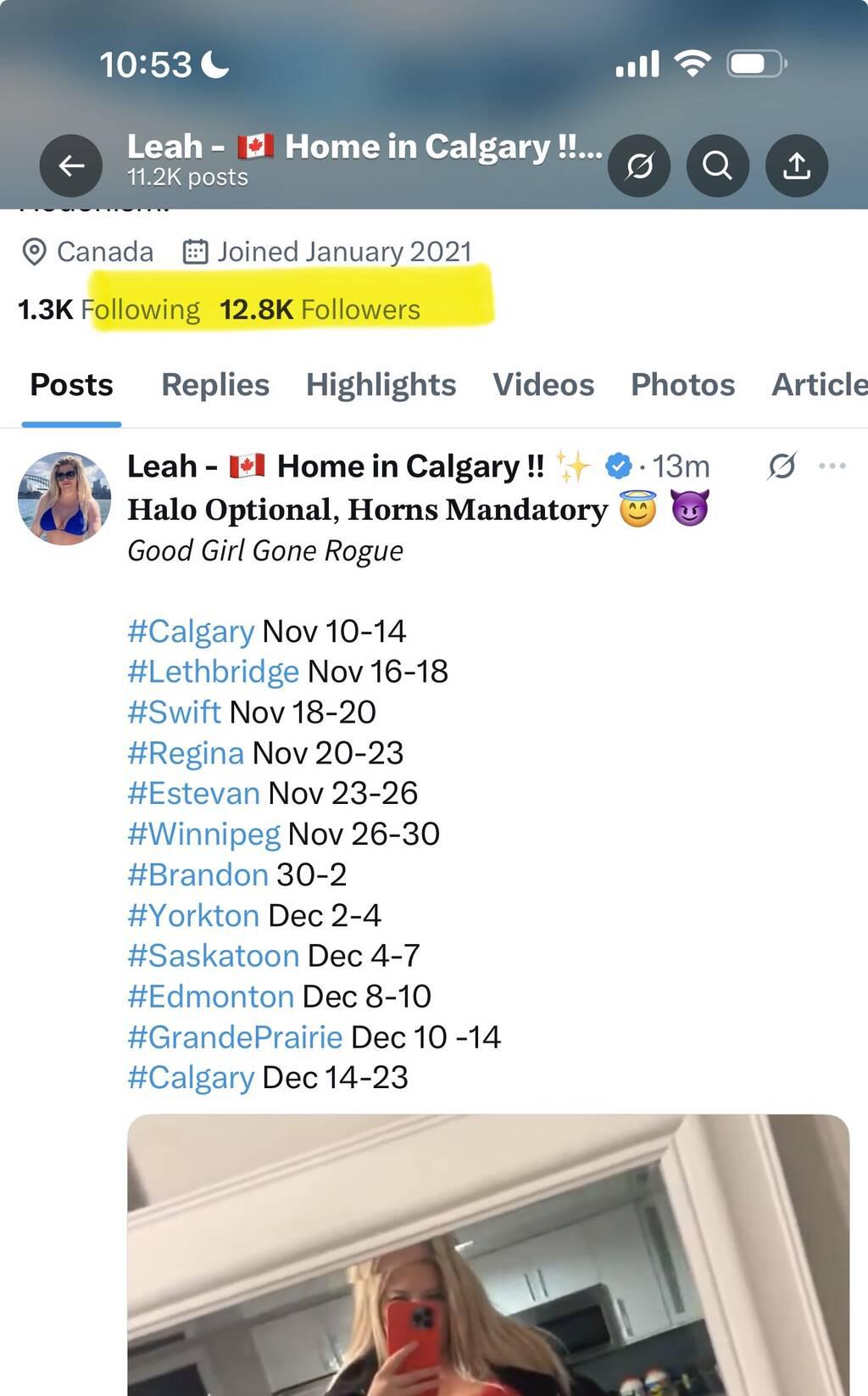The height and width of the screenshot is (1396, 868).
Task: Tap the search magnifier icon
Action: point(717,165)
